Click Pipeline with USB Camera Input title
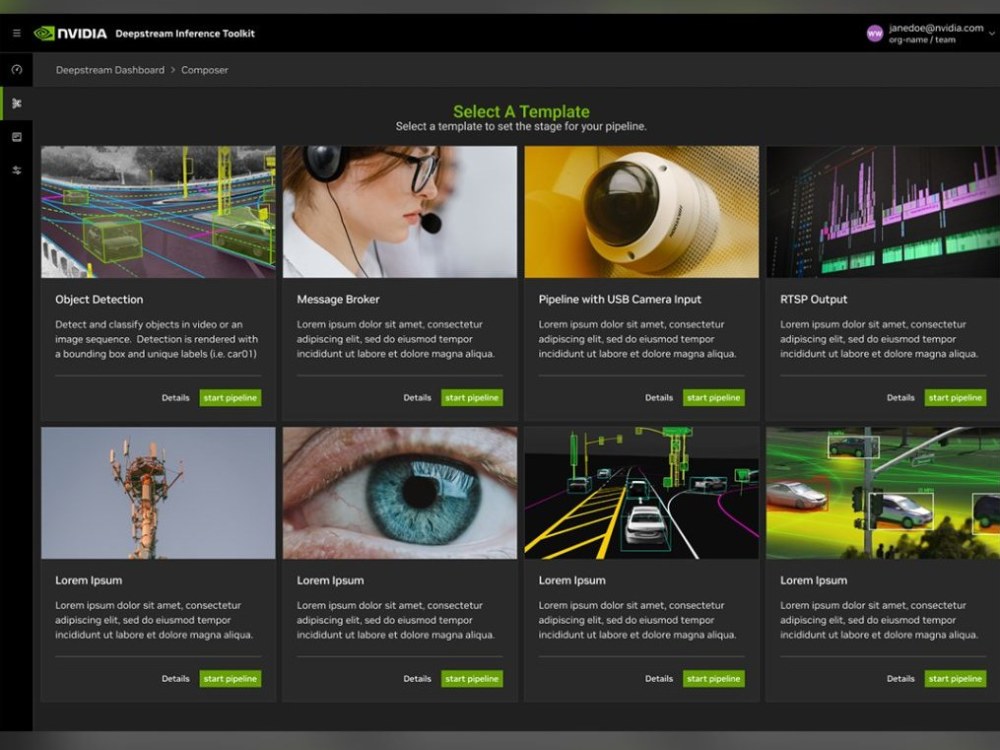The image size is (1000, 750). [x=619, y=299]
